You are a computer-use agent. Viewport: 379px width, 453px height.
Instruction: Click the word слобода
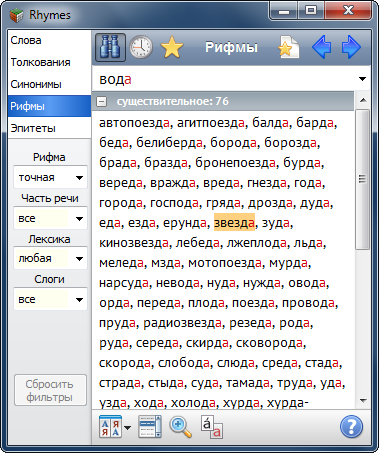[184, 363]
